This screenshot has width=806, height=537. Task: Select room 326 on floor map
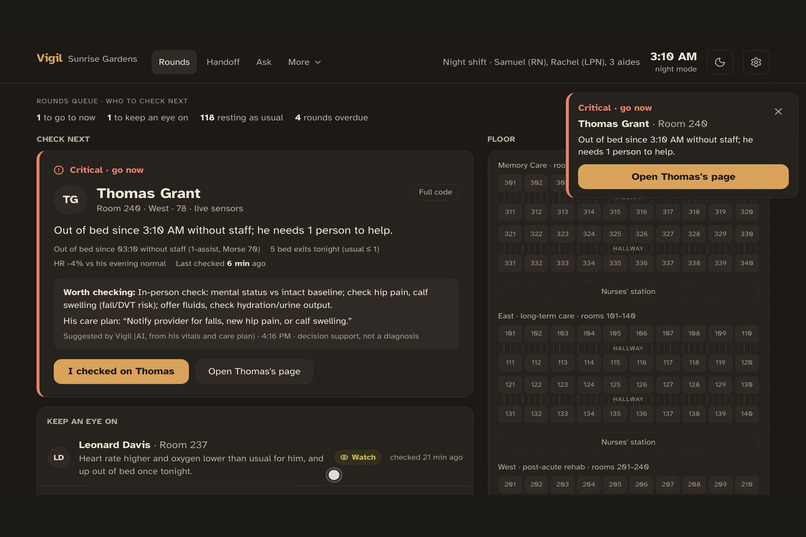pos(642,234)
